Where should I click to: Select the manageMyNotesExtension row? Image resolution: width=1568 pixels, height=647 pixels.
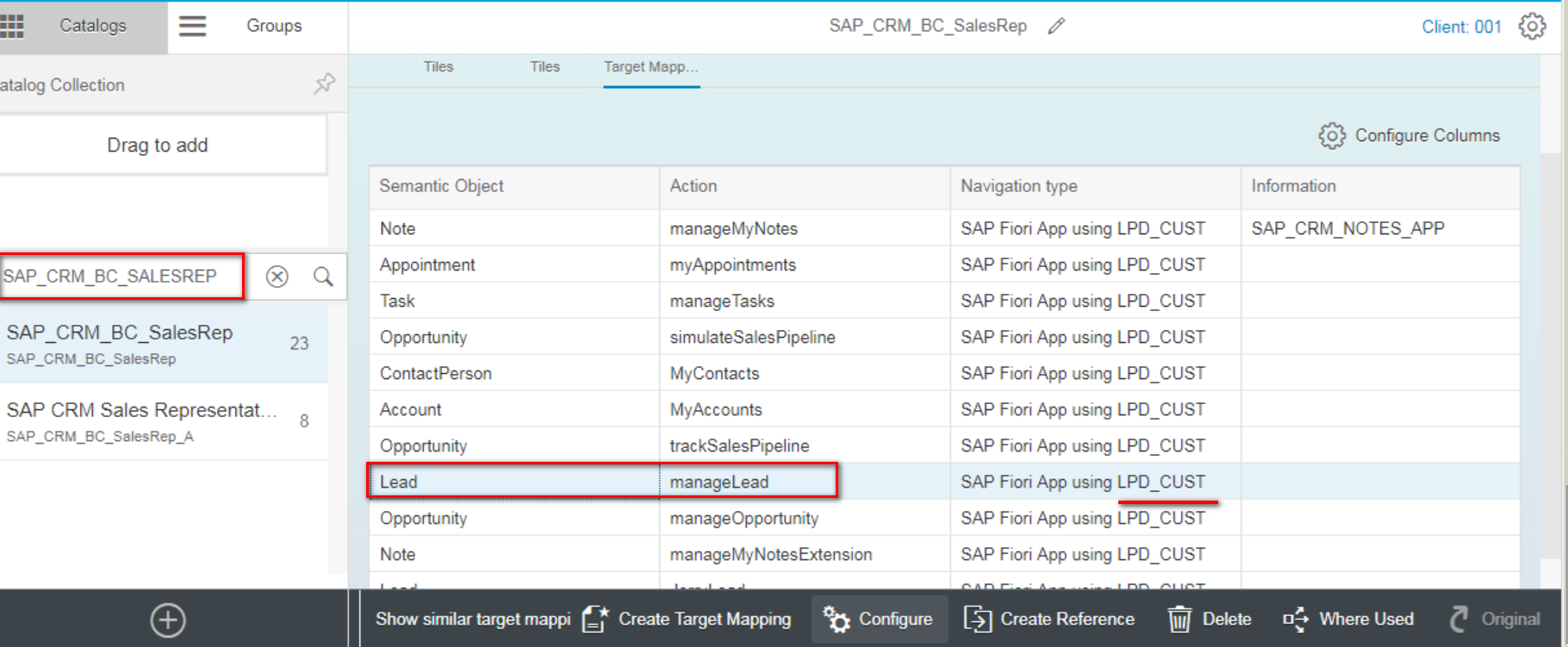point(944,554)
